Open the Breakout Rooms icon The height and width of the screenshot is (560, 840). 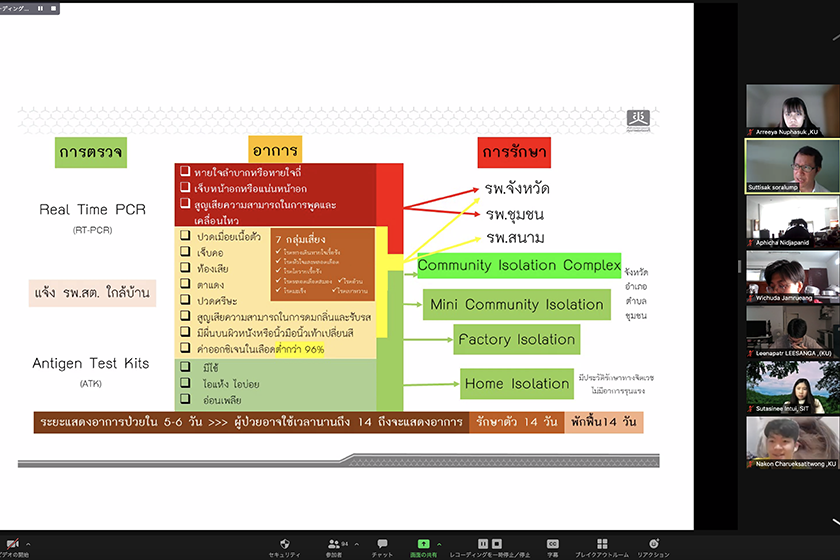click(x=602, y=543)
